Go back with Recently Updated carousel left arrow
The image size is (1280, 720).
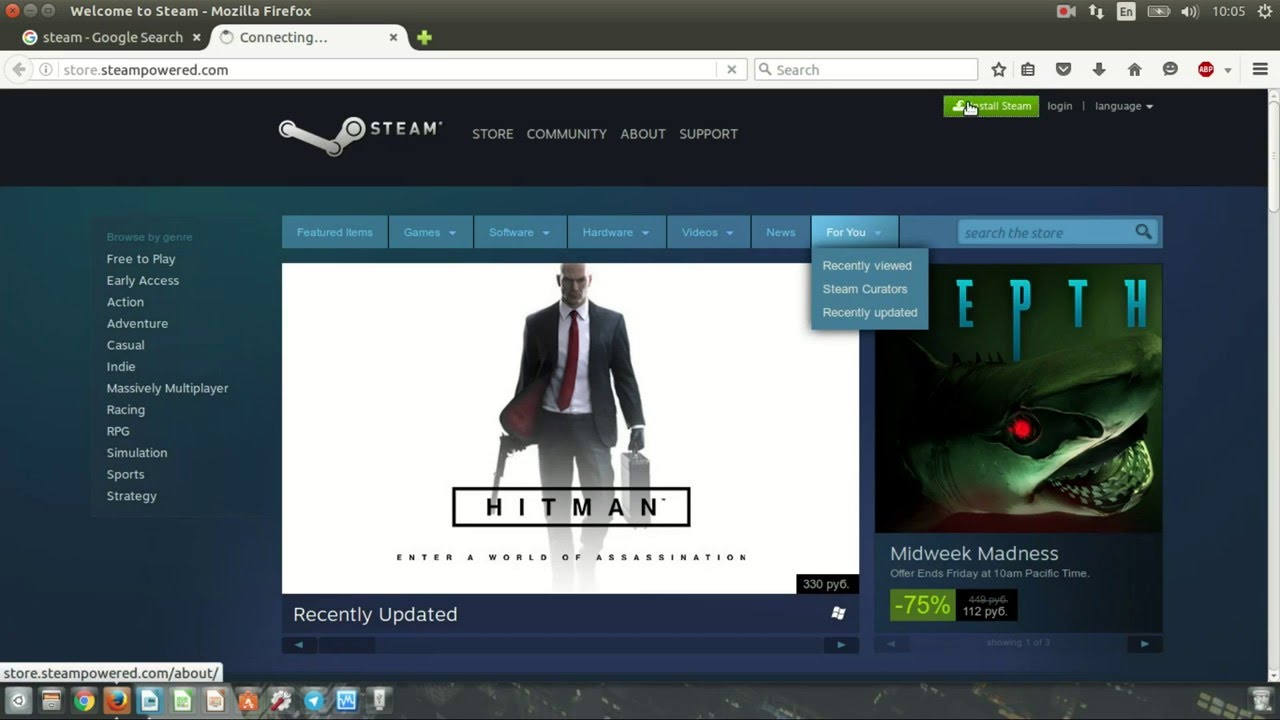tap(299, 645)
